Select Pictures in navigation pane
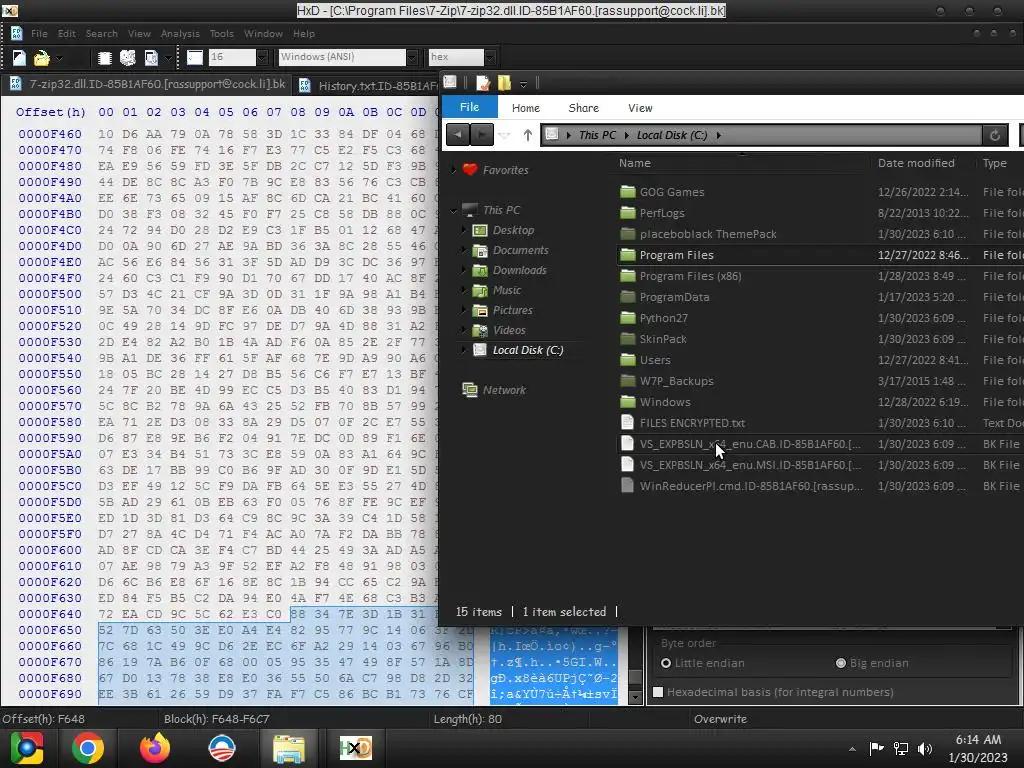Viewport: 1024px width, 768px height. pyautogui.click(x=512, y=310)
